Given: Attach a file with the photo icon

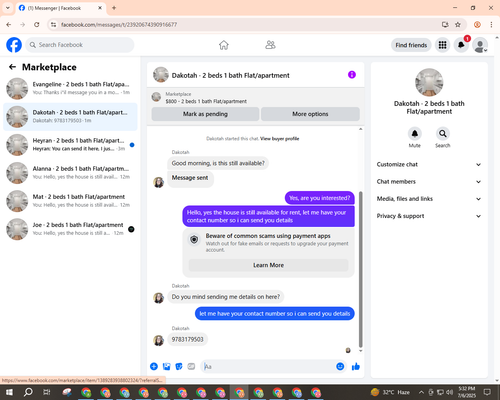Looking at the screenshot, I should tap(166, 367).
